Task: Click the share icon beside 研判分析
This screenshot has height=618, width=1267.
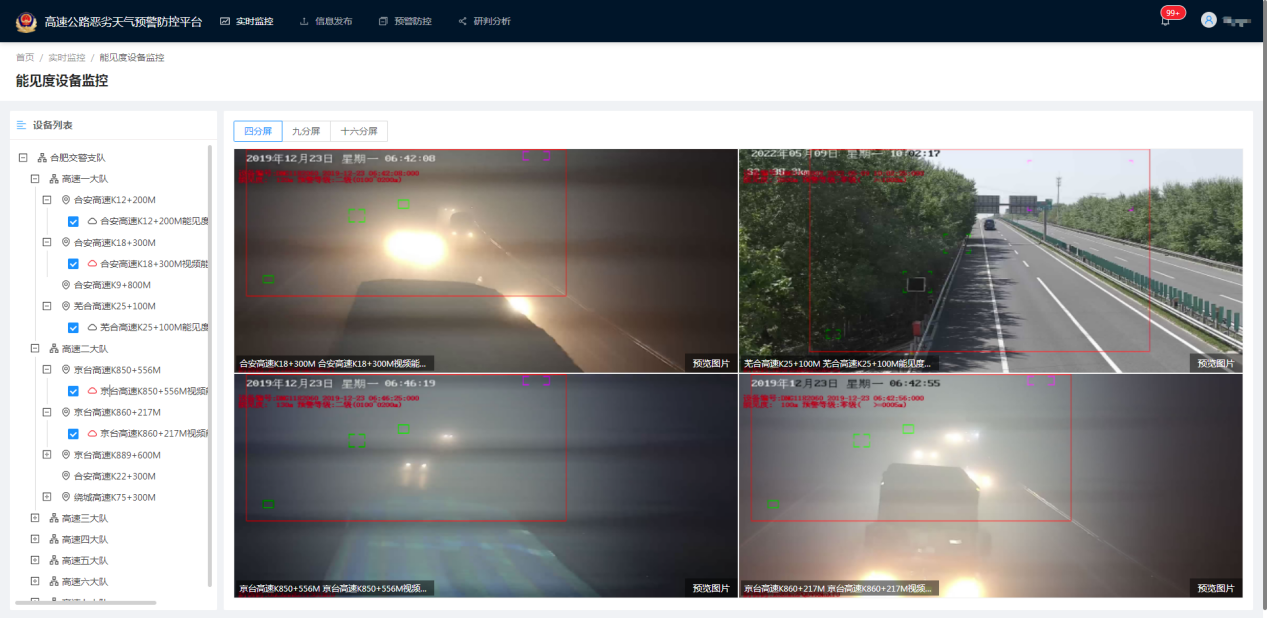Action: click(x=462, y=21)
